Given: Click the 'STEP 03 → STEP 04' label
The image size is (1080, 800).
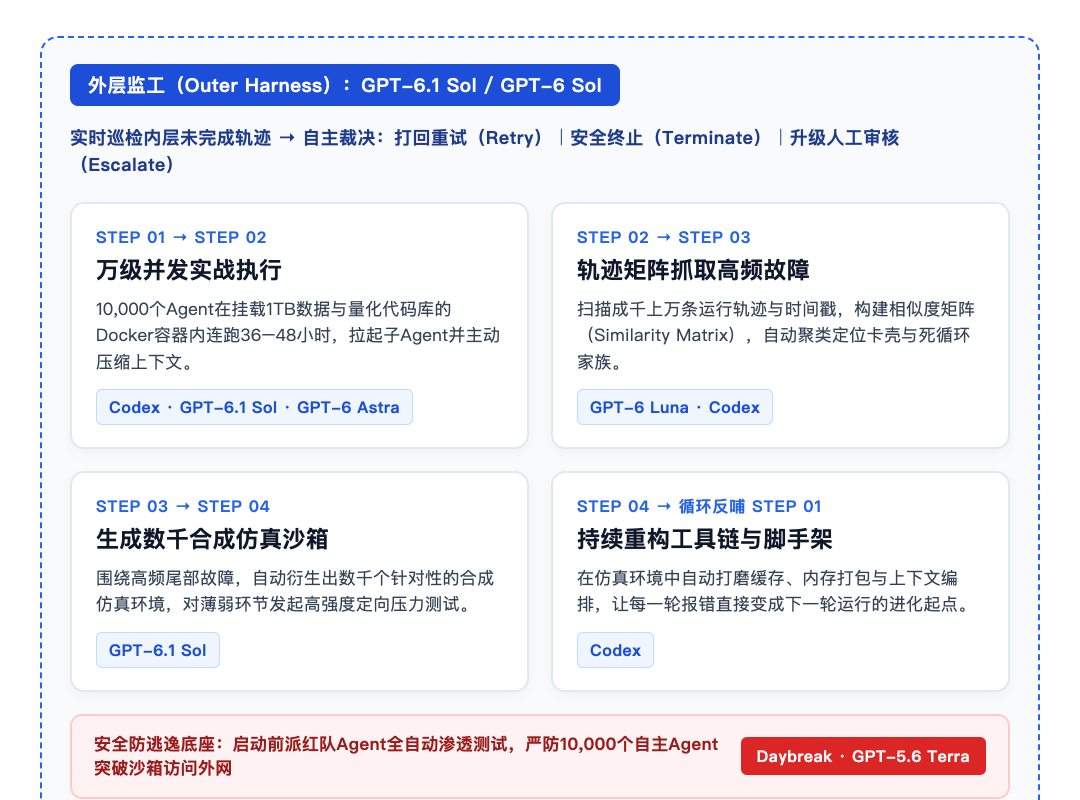Looking at the screenshot, I should 183,506.
